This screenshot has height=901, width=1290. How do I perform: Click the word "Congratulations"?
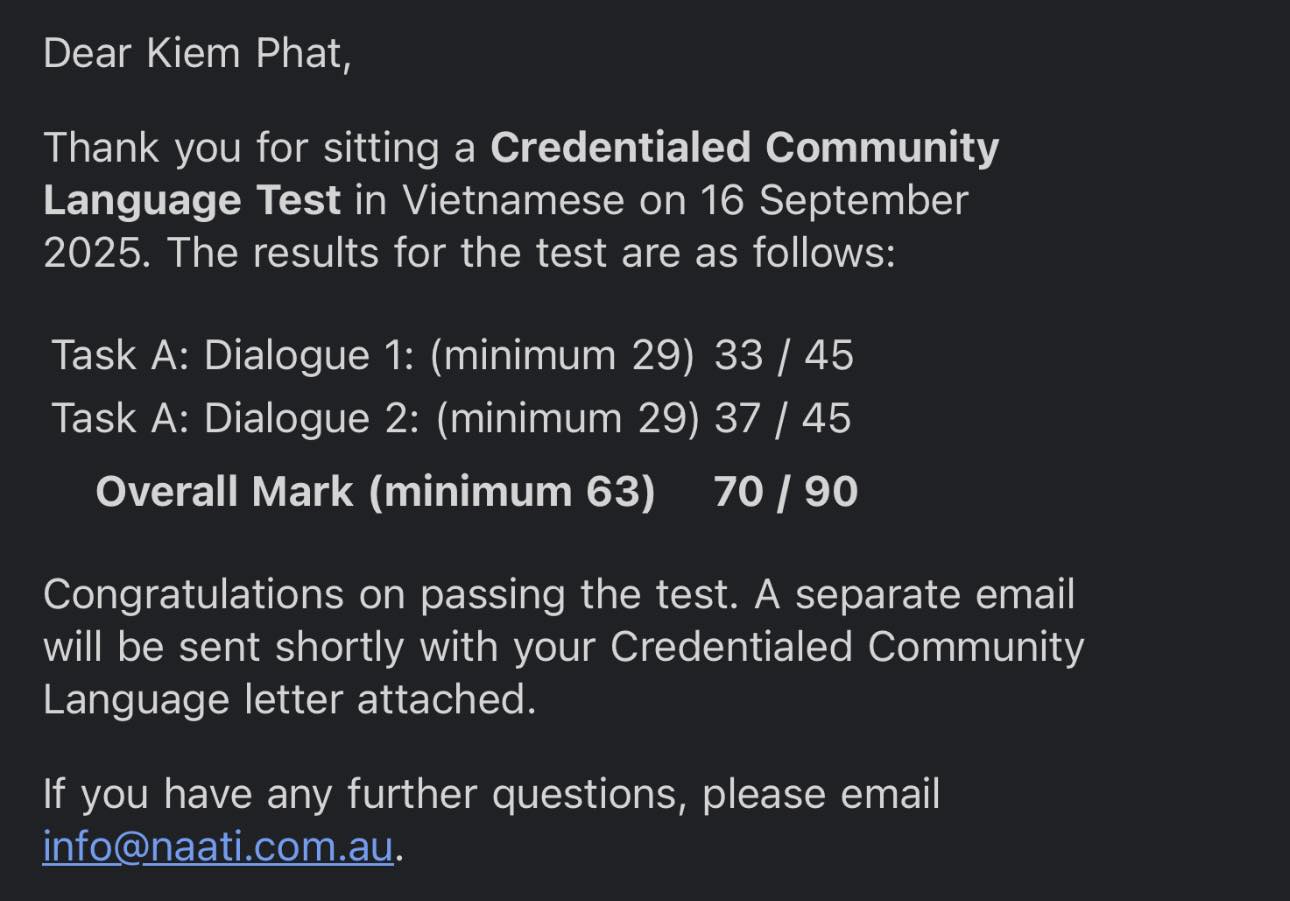(x=194, y=595)
